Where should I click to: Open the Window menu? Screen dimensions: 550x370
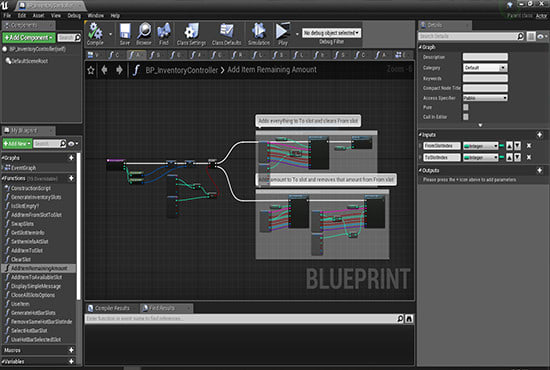click(95, 15)
